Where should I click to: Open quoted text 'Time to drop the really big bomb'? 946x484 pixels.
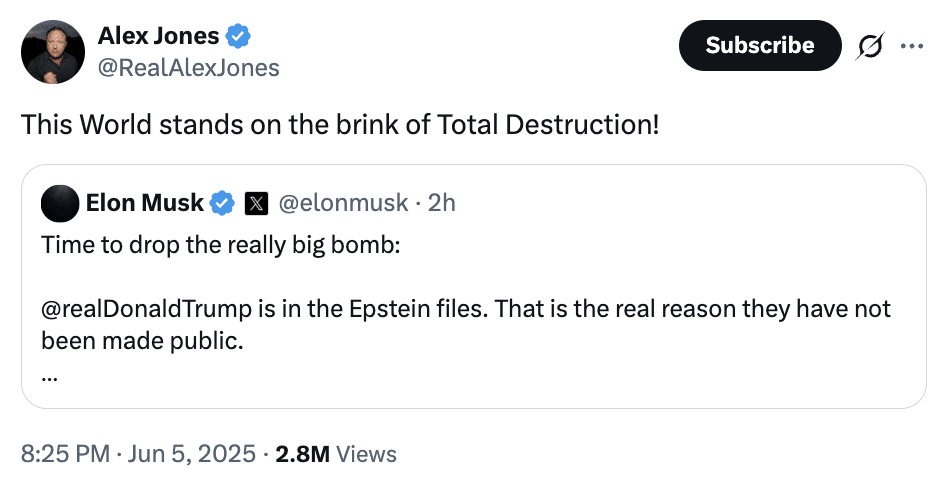coord(221,246)
